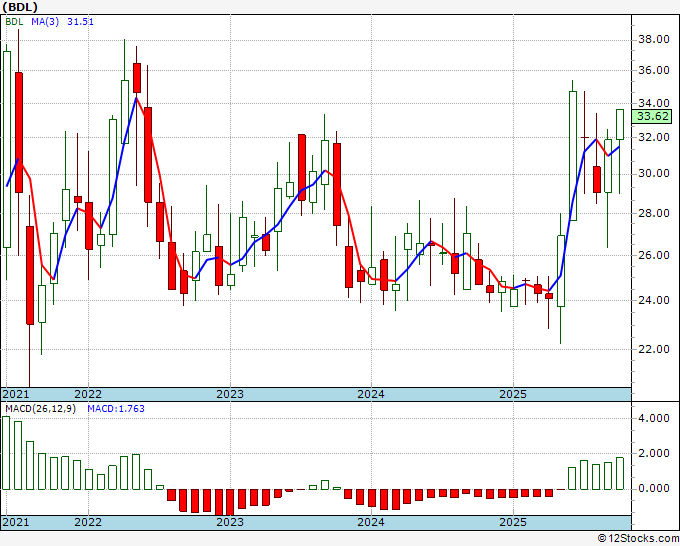
Task: Click the MA(3) legend label
Action: pos(45,22)
